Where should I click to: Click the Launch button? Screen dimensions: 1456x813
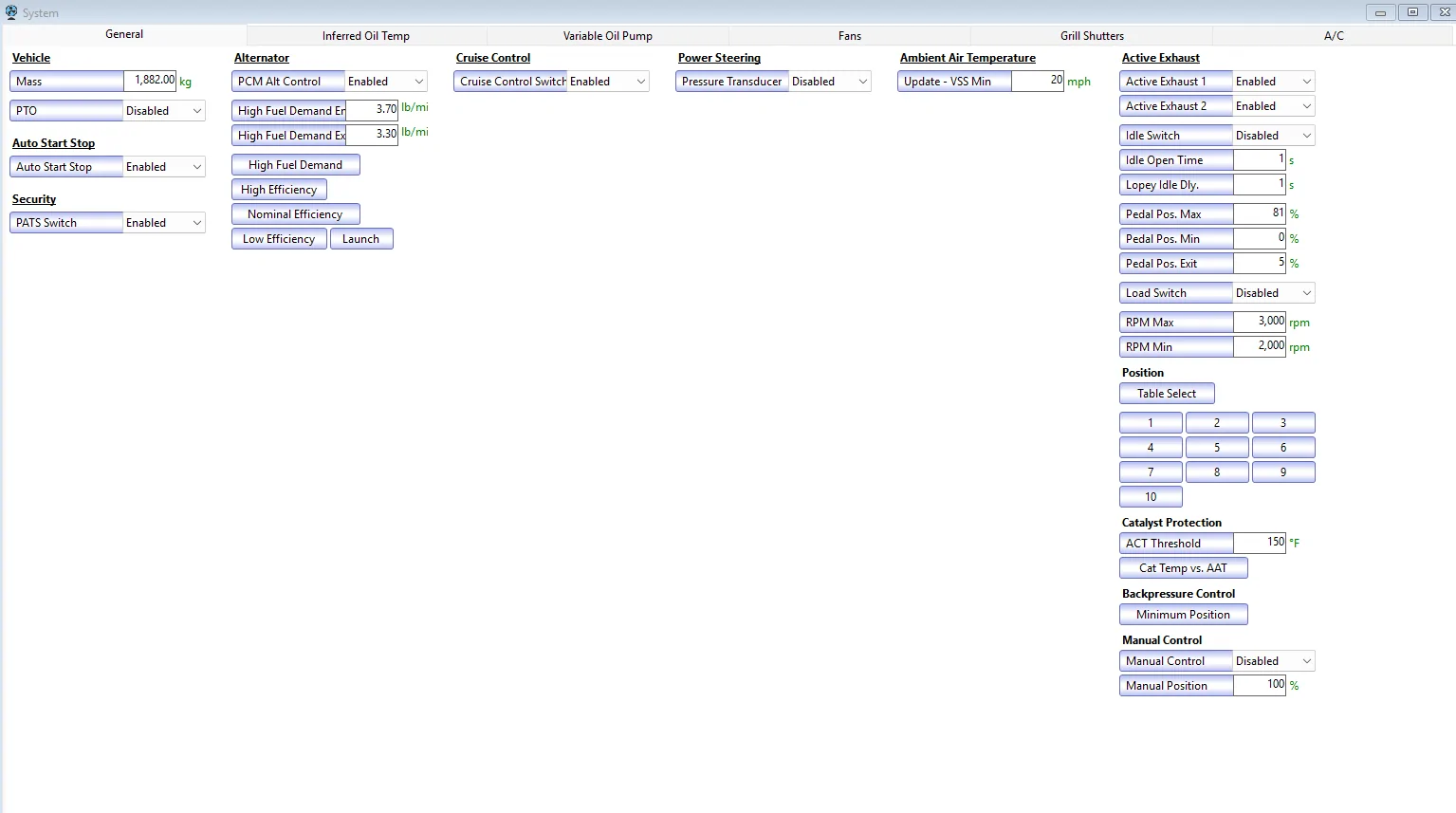coord(361,239)
